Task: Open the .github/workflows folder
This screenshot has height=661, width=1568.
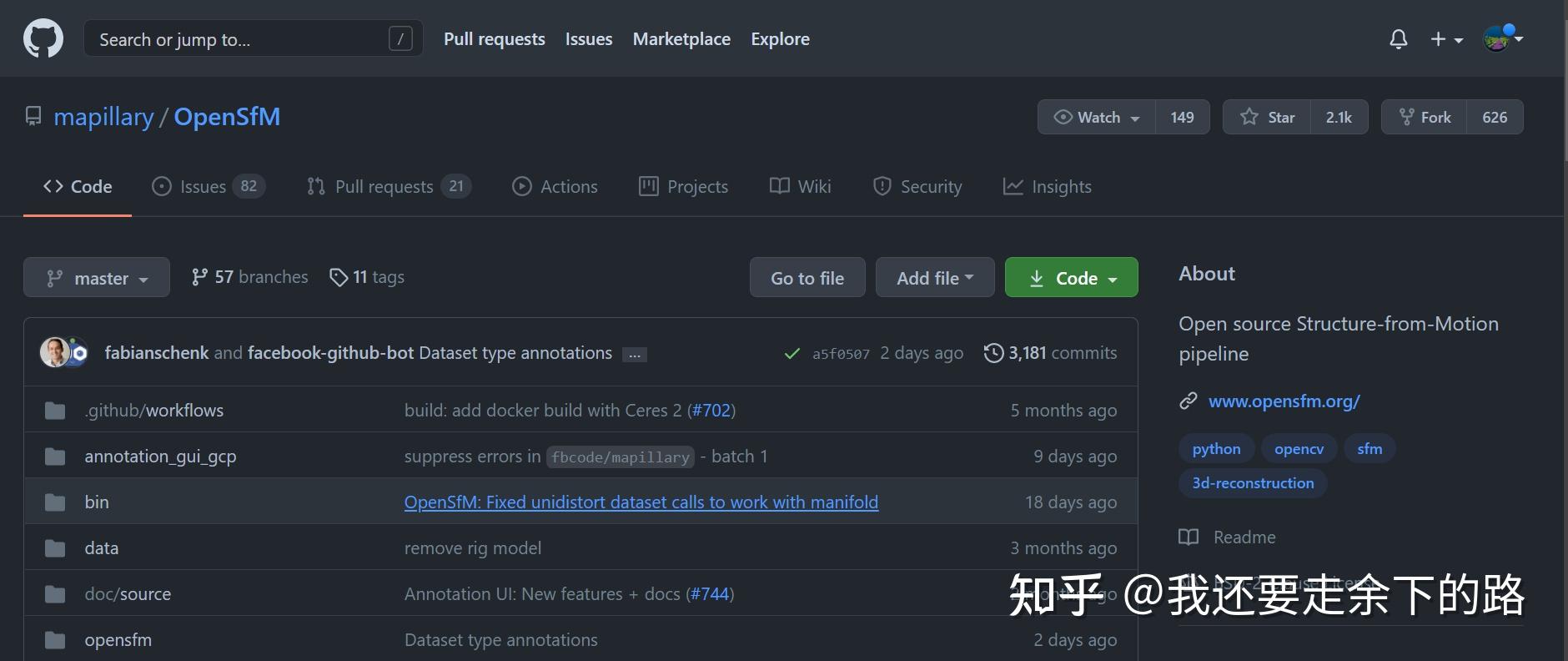Action: (x=154, y=410)
